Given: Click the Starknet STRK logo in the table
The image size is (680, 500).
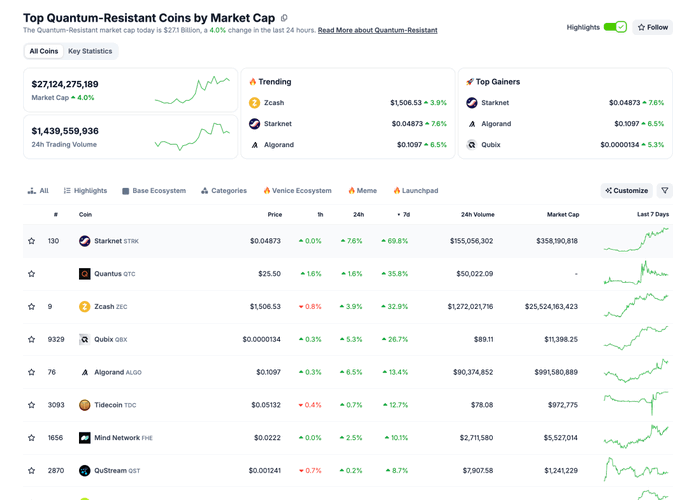Looking at the screenshot, I should click(x=85, y=241).
